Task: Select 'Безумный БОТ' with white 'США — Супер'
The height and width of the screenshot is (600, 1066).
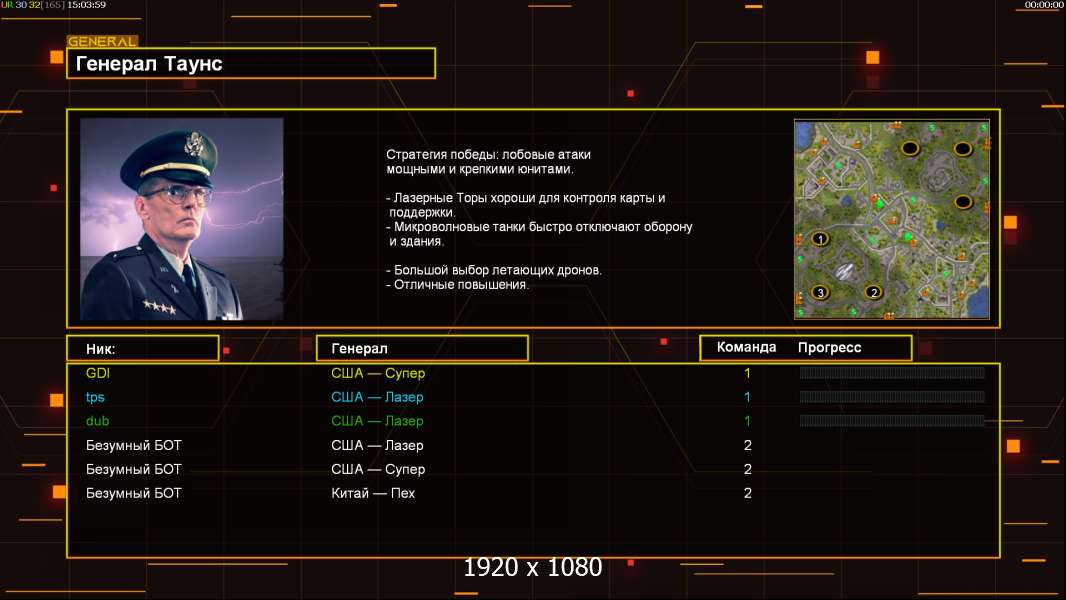Action: click(x=134, y=470)
